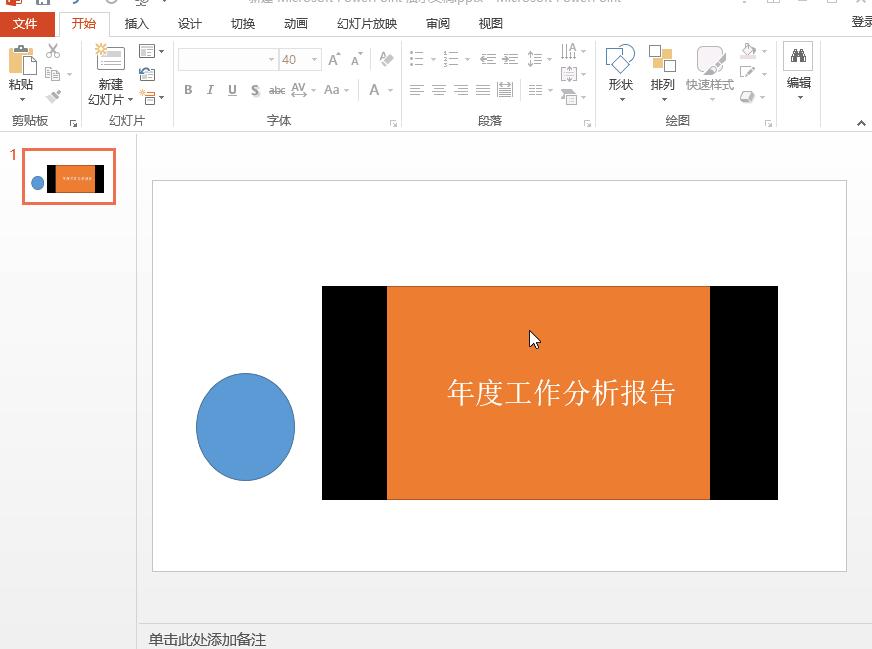Open the 文件 (File) menu
The width and height of the screenshot is (872, 649).
click(25, 23)
